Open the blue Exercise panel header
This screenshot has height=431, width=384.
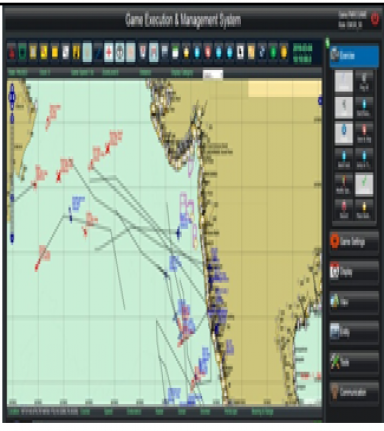click(354, 56)
